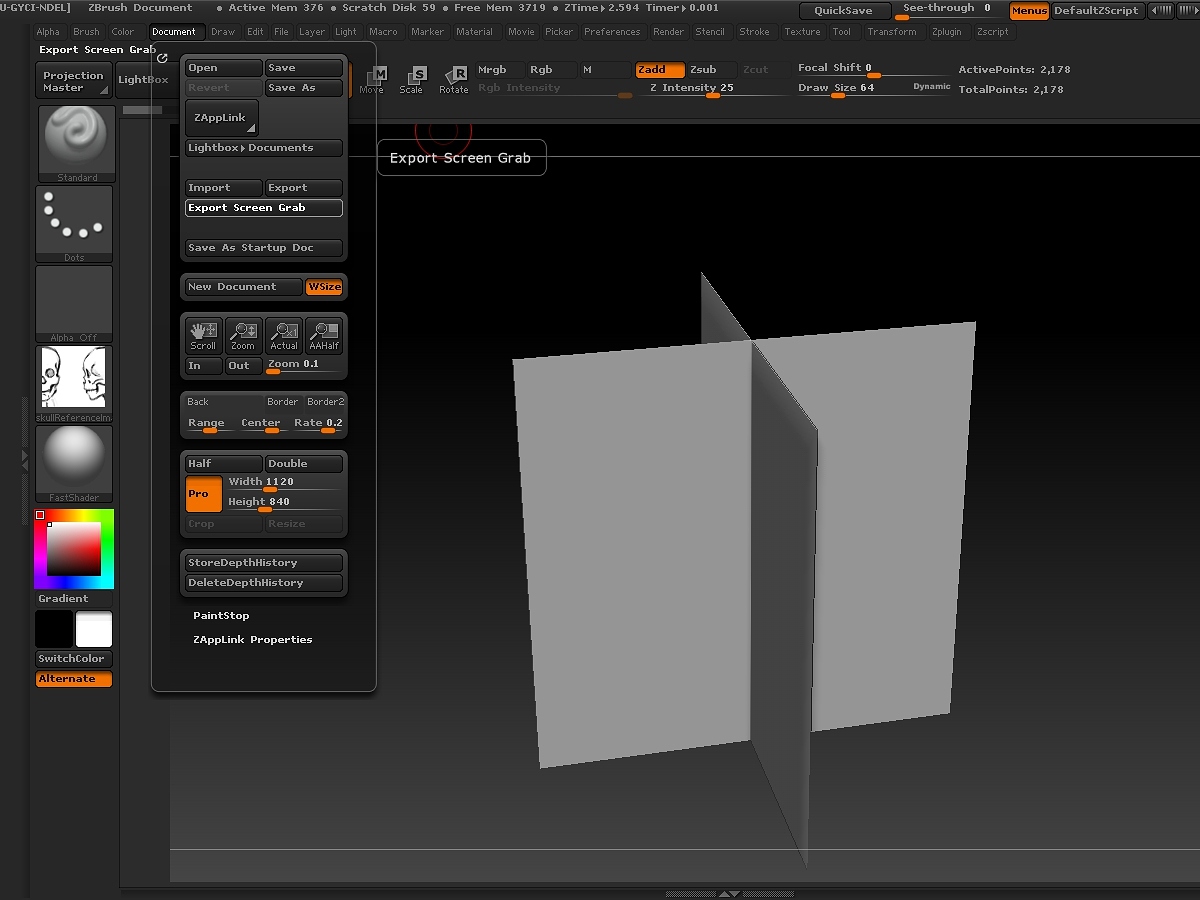Click the QuickSave button

click(x=844, y=10)
